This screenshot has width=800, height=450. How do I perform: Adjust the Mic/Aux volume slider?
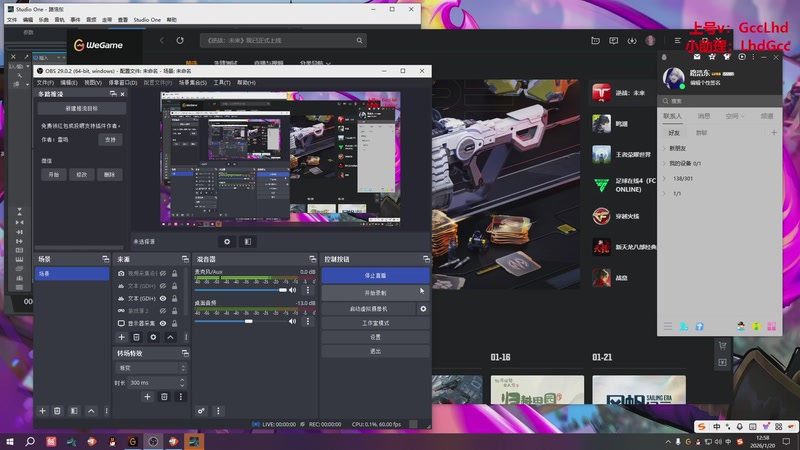(241, 290)
